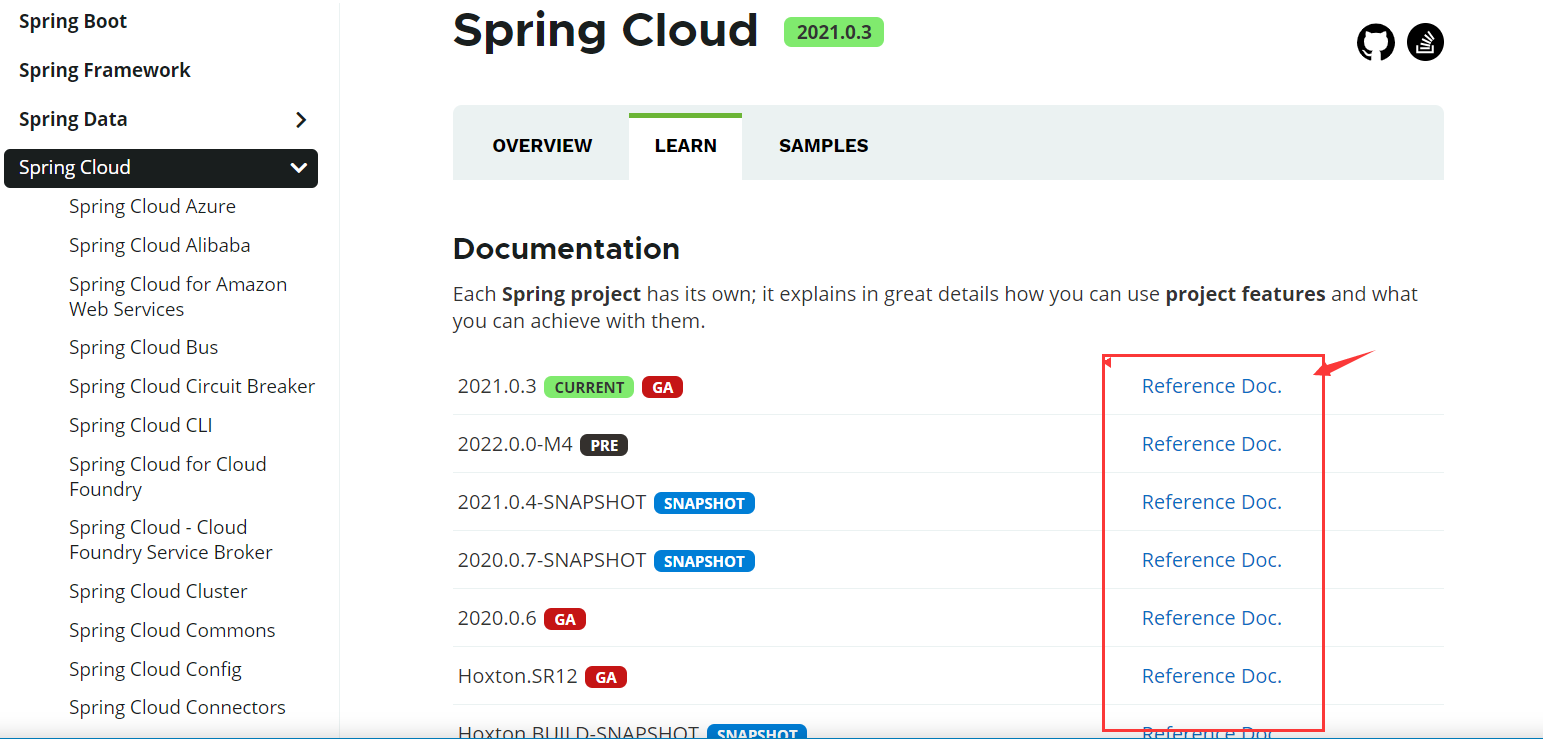Screen dimensions: 1543x739
Task: Go to Spring Framework in the sidebar
Action: pyautogui.click(x=105, y=70)
